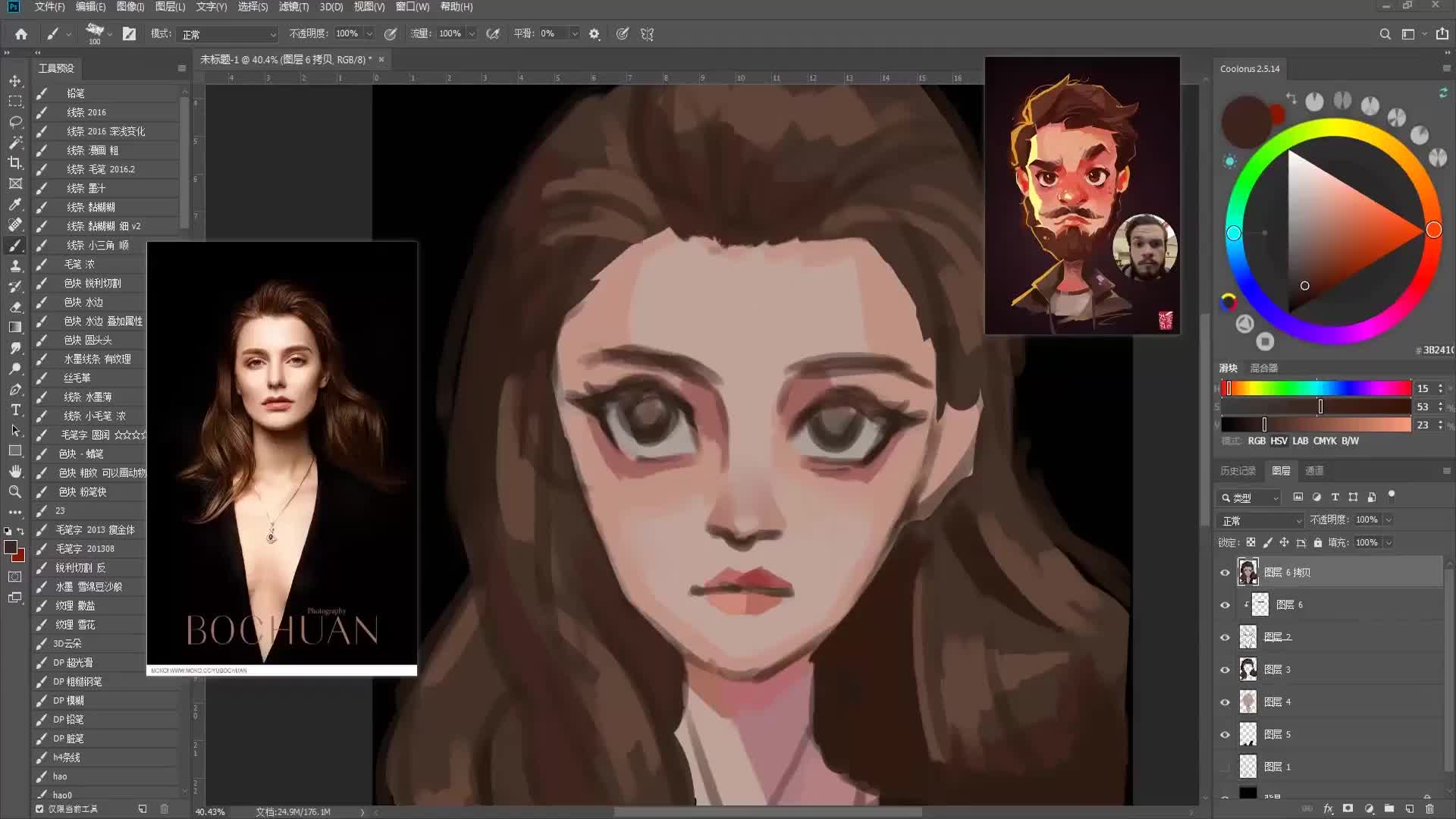This screenshot has height=819, width=1456.
Task: Click the foreground color swatch
Action: pos(11,547)
